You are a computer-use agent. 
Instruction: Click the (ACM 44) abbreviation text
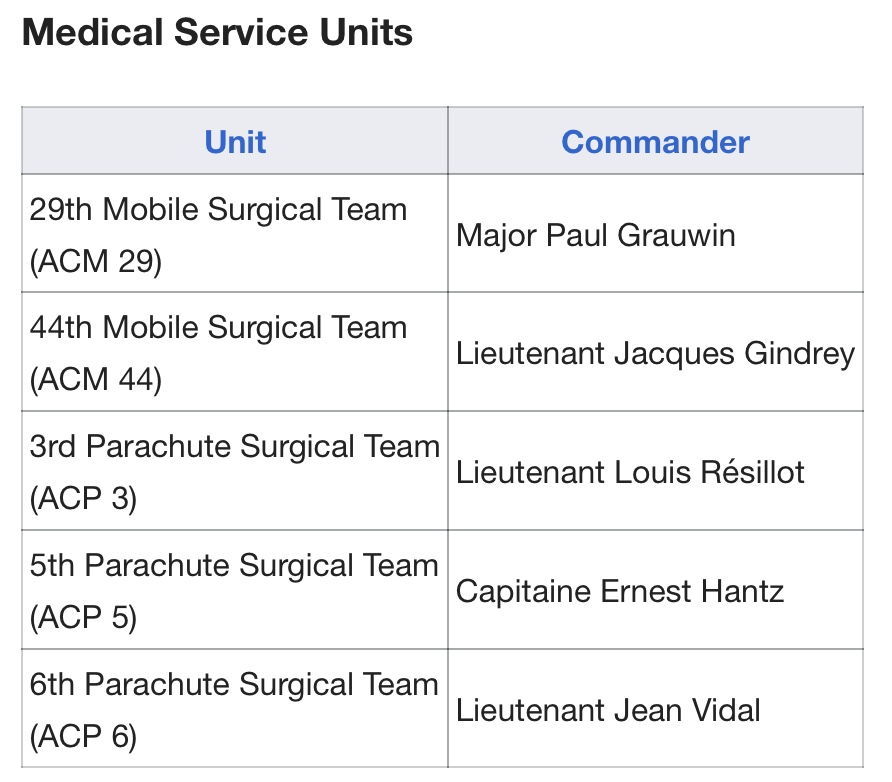tap(96, 380)
